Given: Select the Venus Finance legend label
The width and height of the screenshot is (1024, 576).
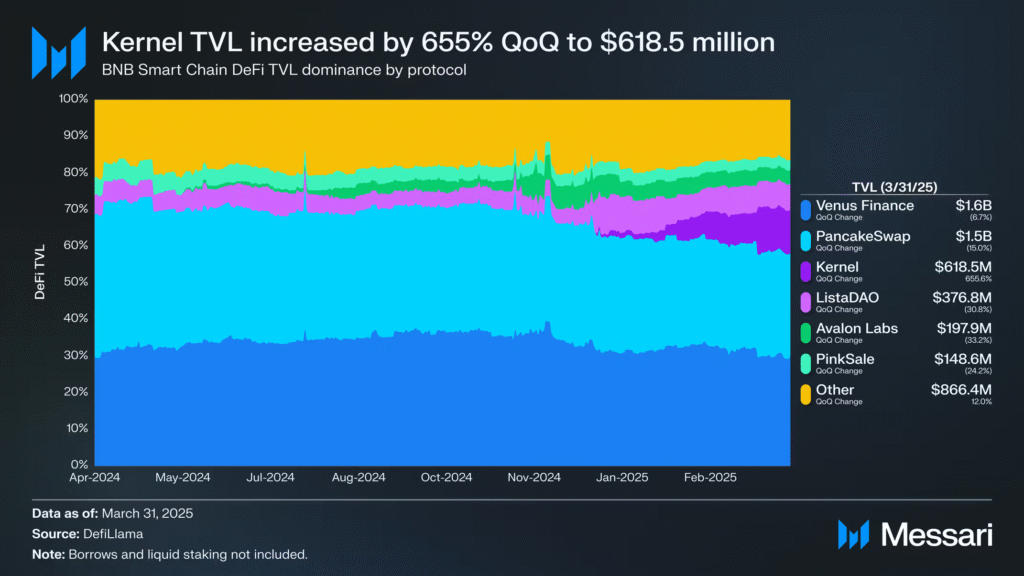Looking at the screenshot, I should point(865,206).
